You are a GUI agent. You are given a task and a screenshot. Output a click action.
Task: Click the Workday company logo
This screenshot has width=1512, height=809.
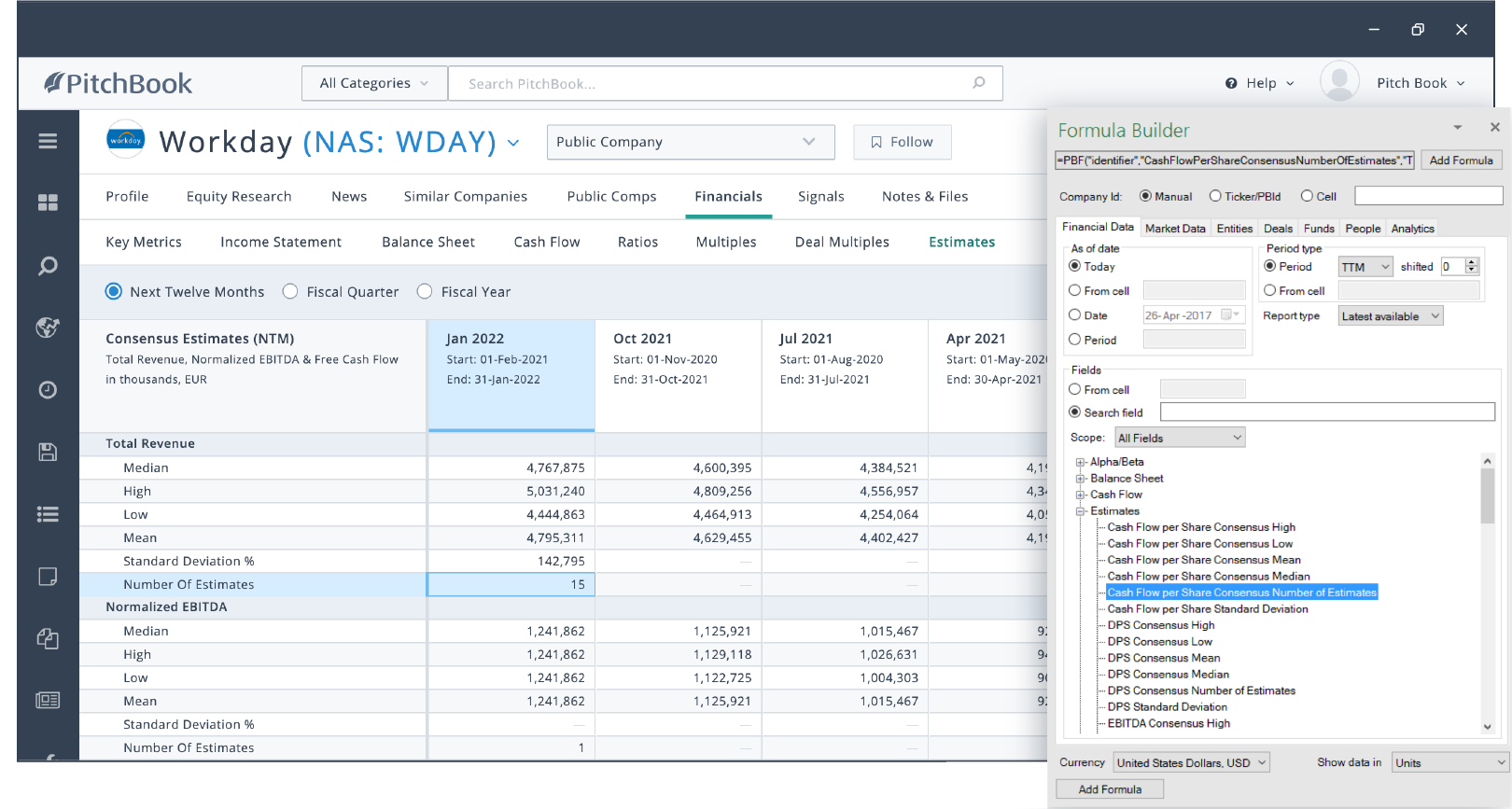coord(126,140)
